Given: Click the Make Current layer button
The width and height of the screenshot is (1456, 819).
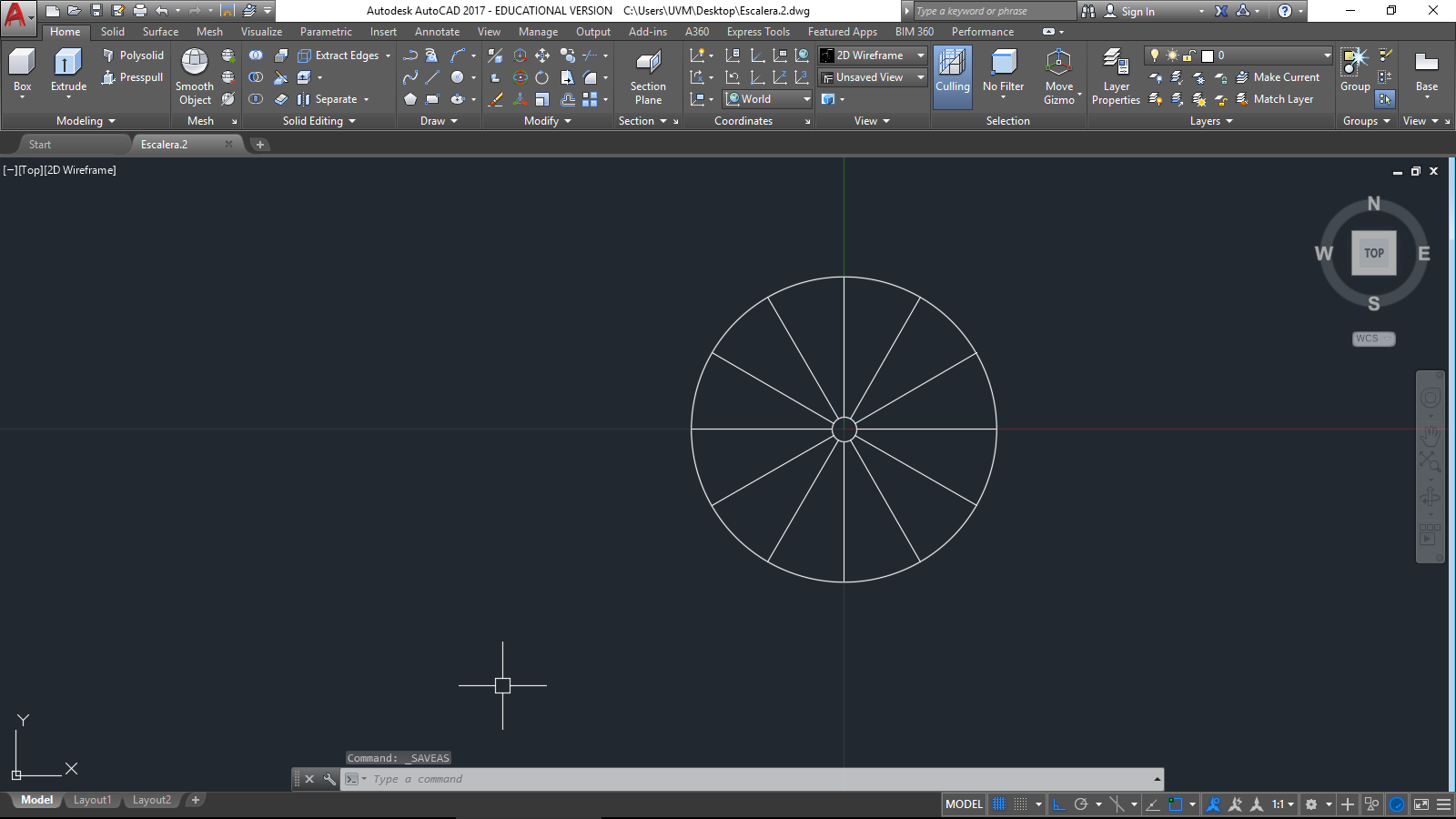Looking at the screenshot, I should [1278, 77].
